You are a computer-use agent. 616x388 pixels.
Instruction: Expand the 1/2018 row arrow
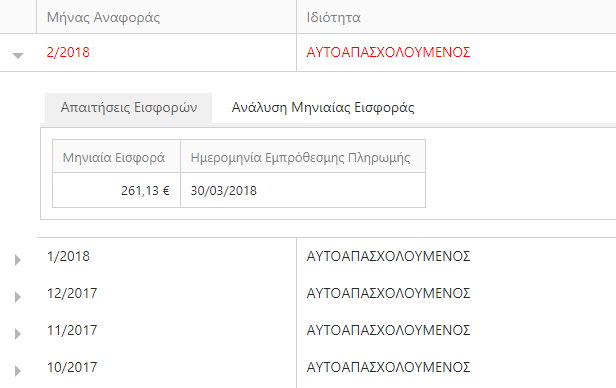tap(18, 260)
